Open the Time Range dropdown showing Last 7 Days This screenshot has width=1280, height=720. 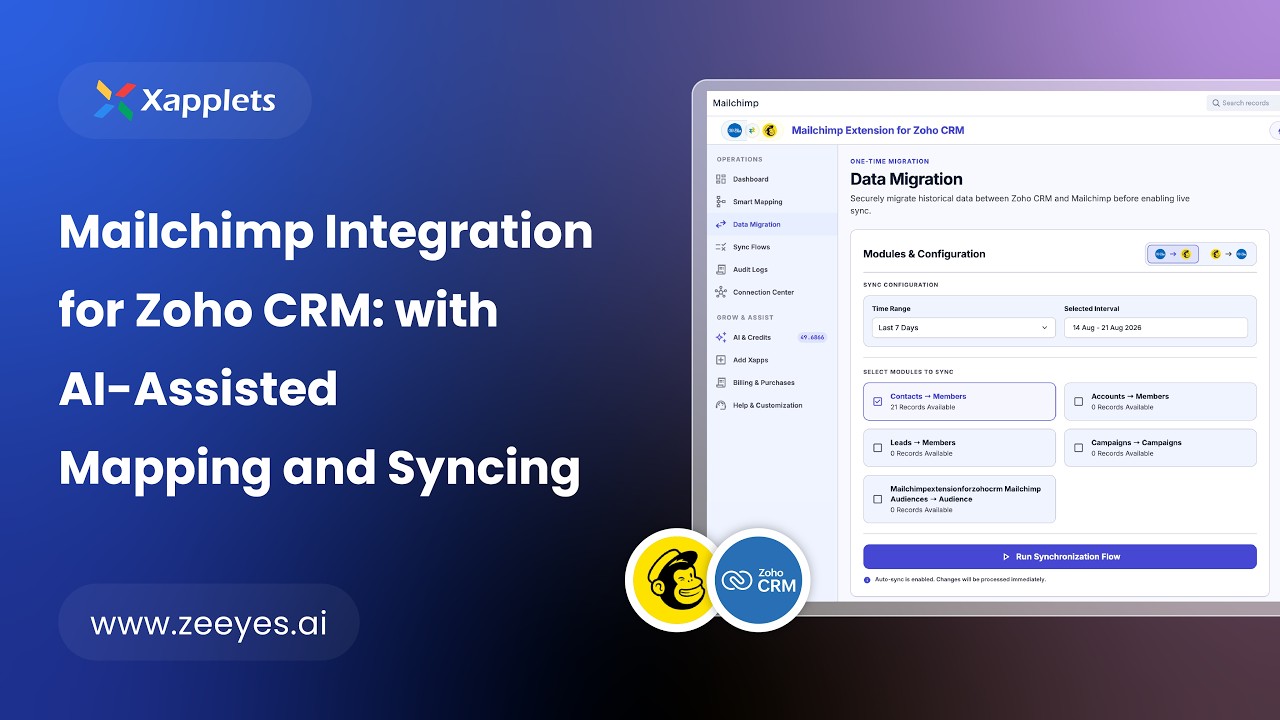pos(964,328)
